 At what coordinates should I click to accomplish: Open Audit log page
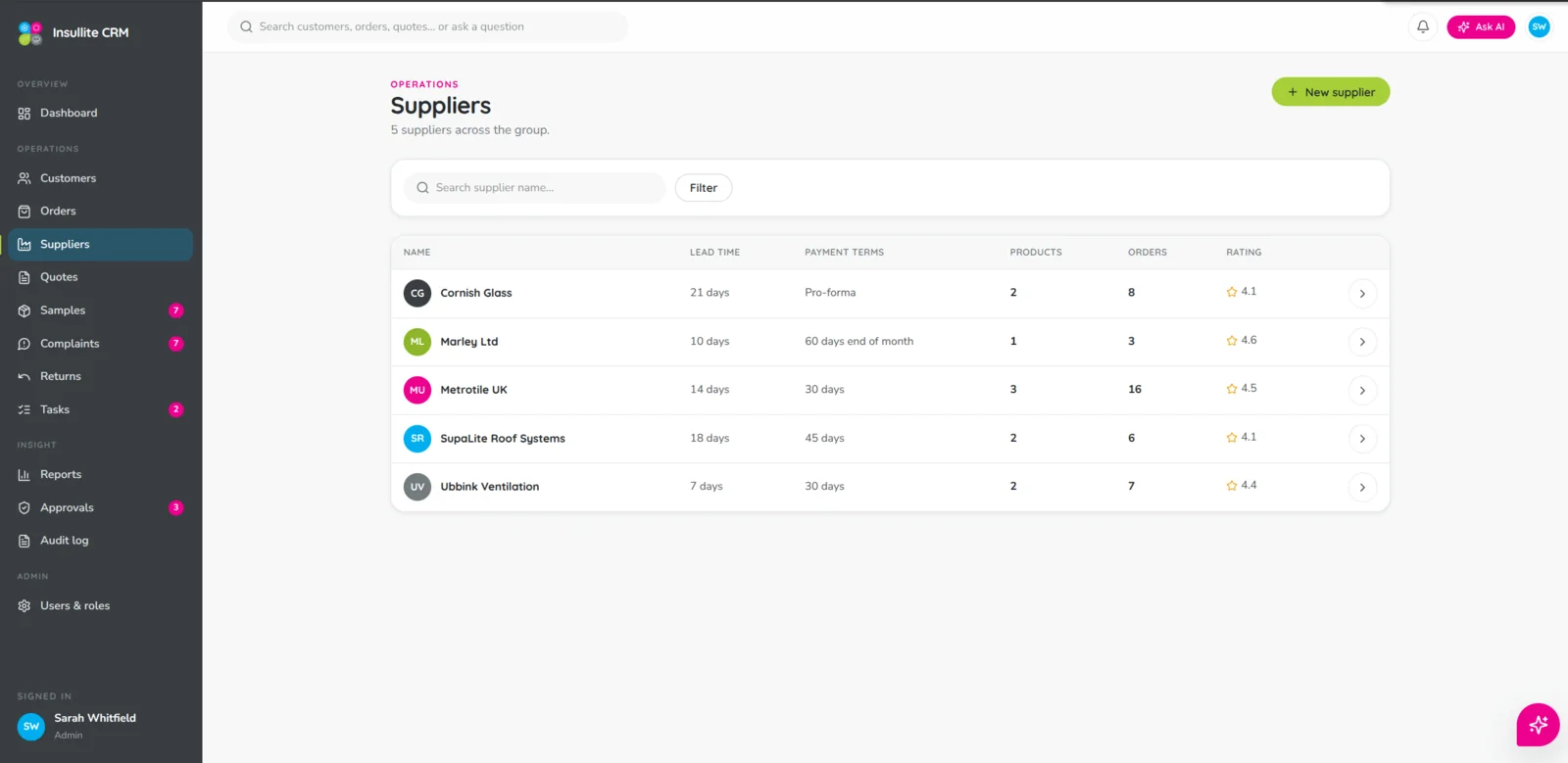[100, 541]
